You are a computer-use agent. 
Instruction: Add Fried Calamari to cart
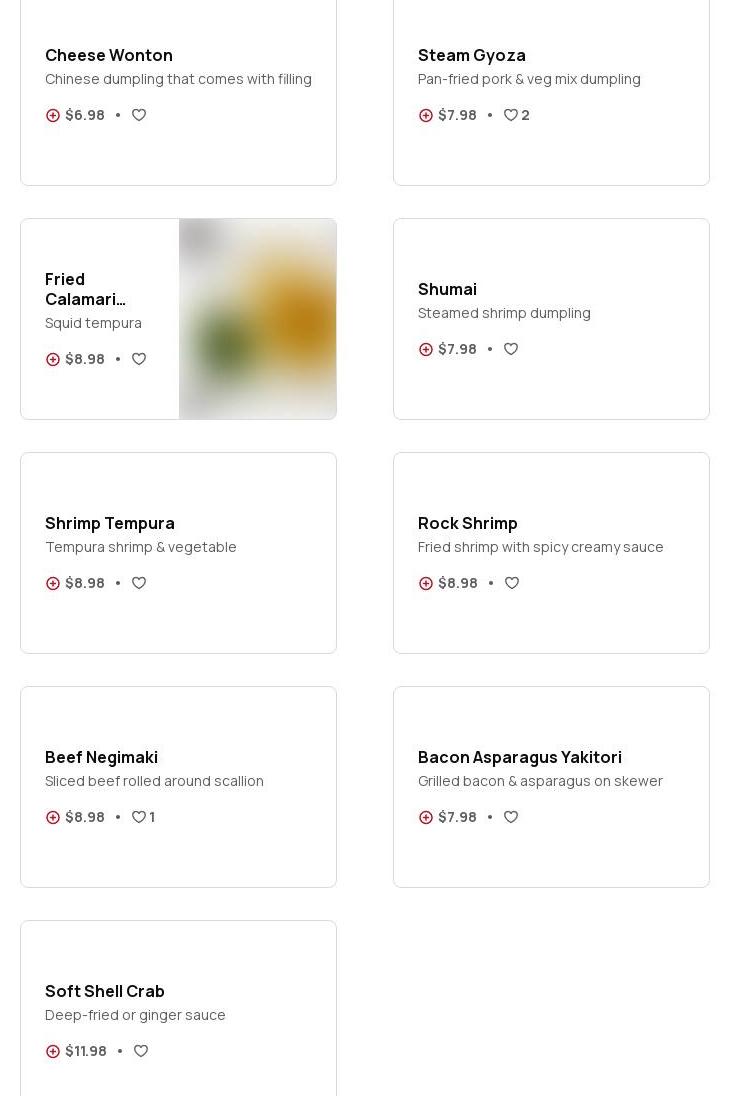(x=53, y=359)
